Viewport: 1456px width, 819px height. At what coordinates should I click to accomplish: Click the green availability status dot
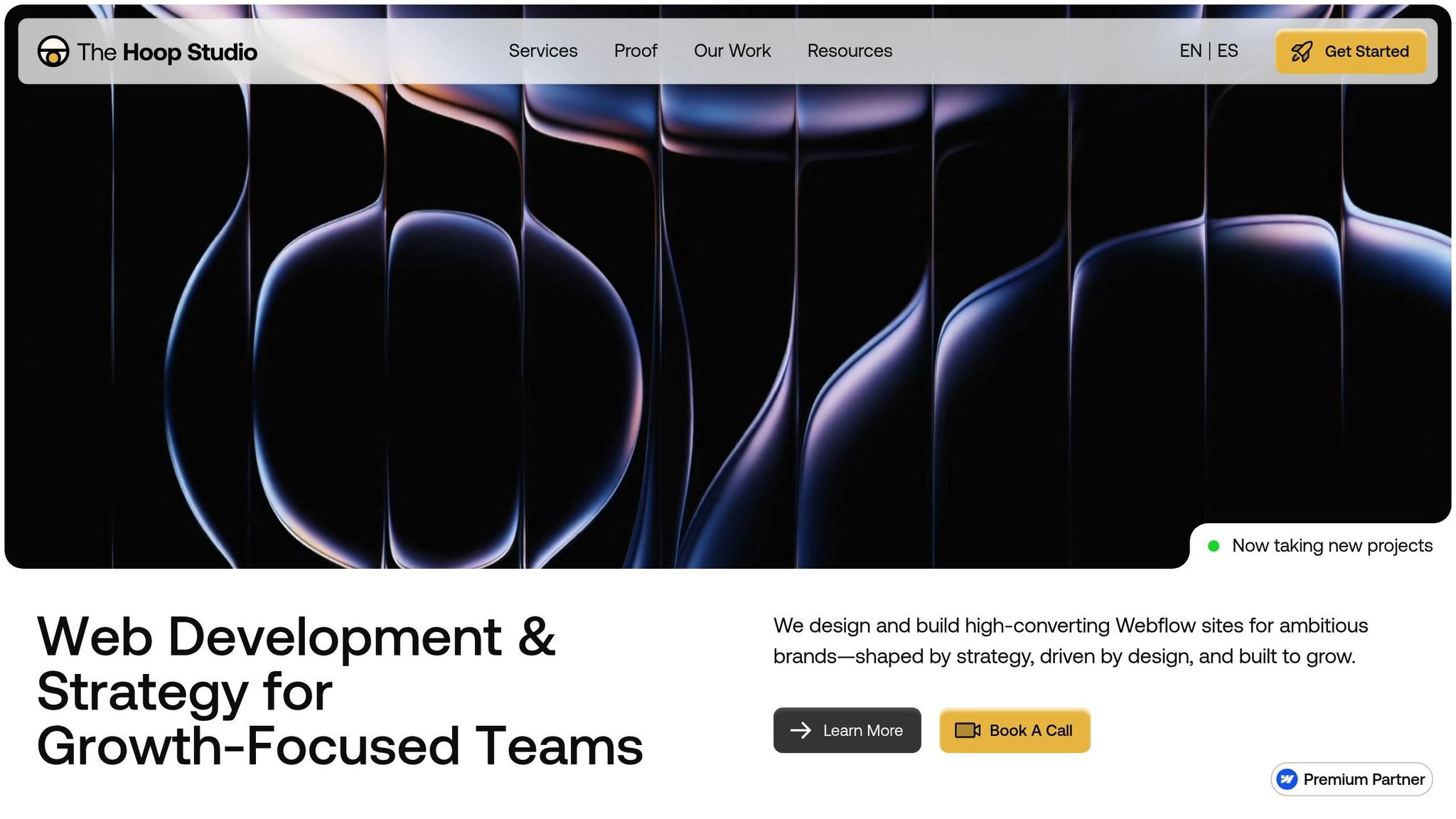click(1214, 546)
